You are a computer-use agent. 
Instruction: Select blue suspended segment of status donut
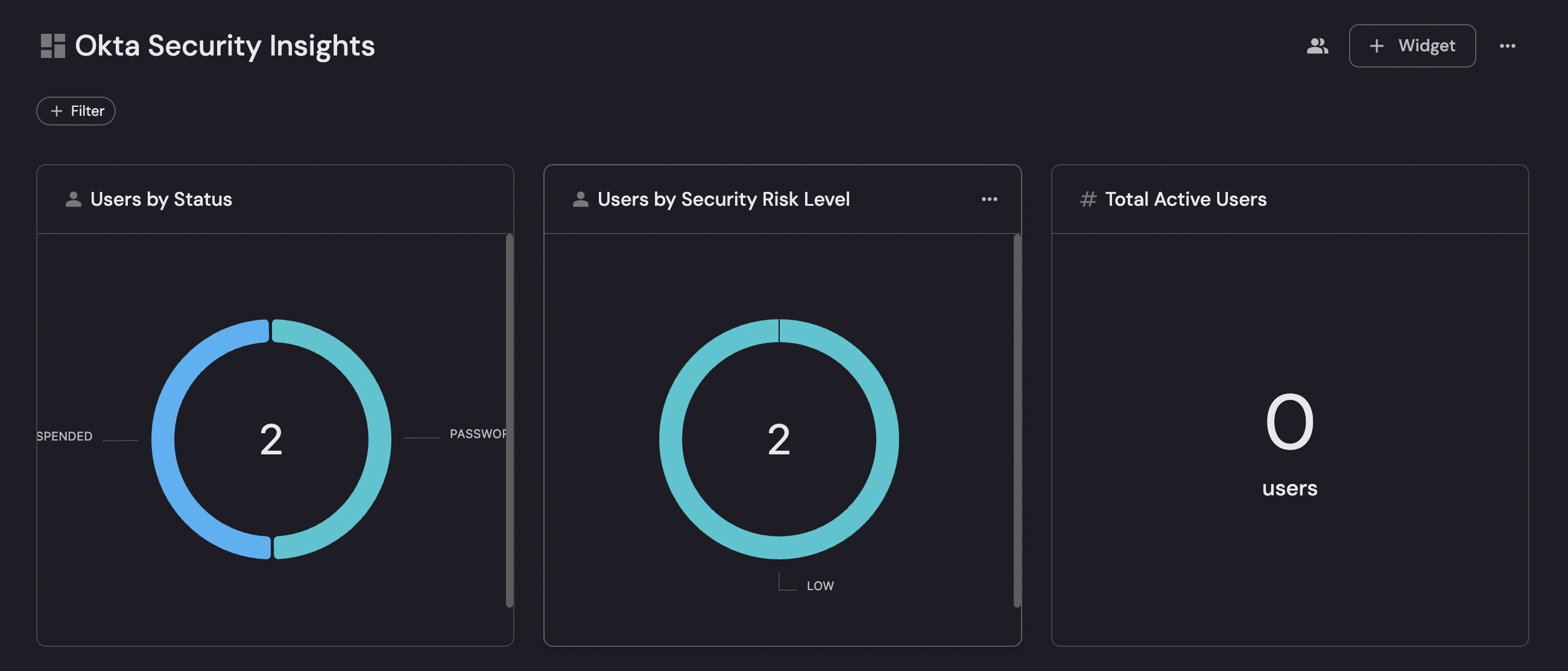click(163, 439)
